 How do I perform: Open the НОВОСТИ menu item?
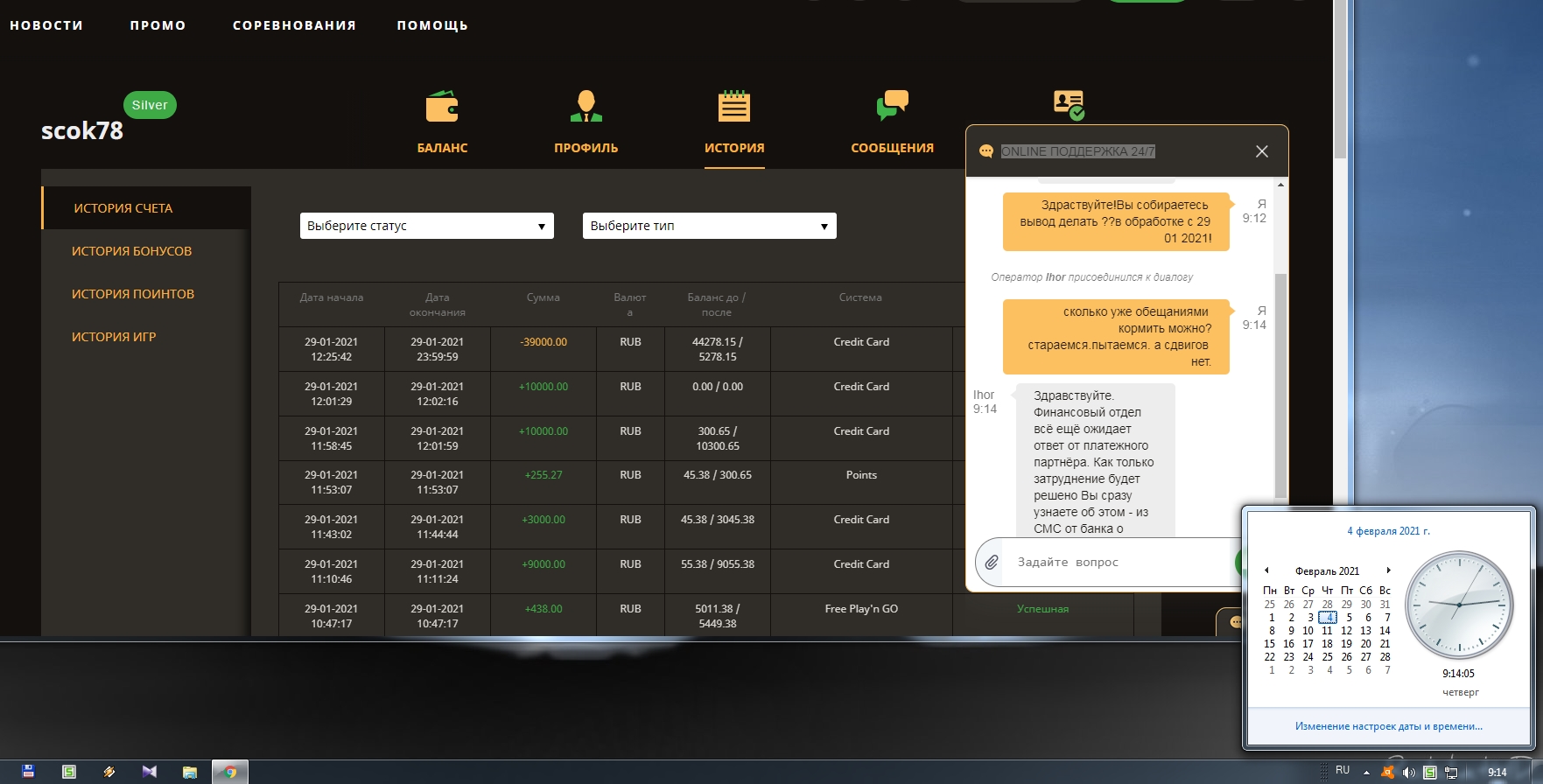pos(46,25)
